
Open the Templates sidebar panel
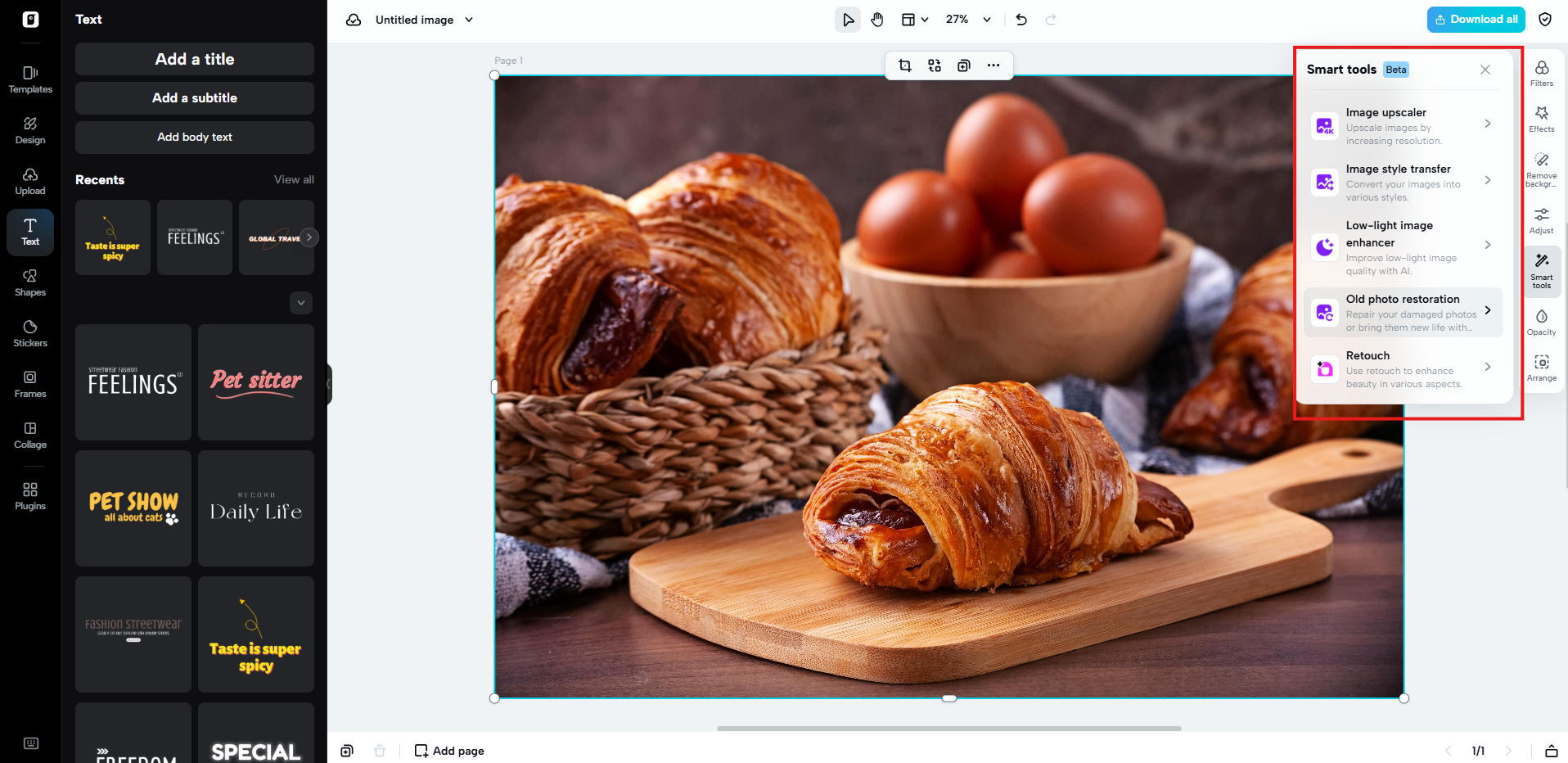tap(30, 79)
